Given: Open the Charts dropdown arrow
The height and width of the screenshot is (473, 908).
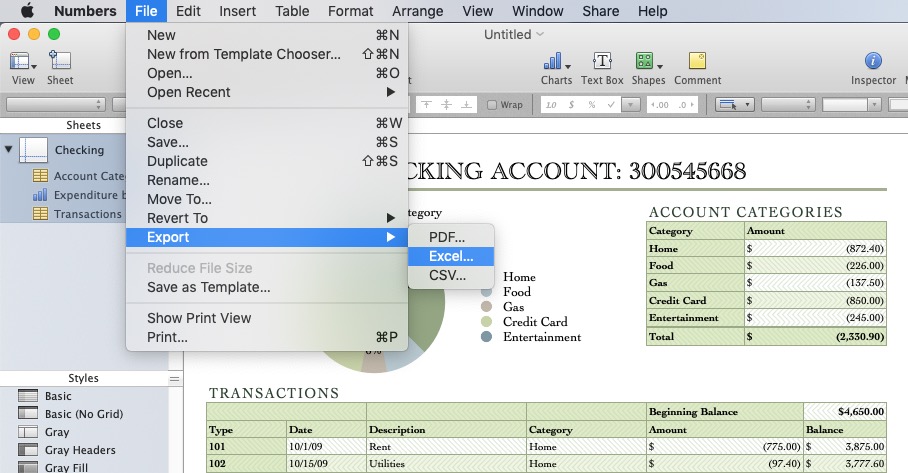Looking at the screenshot, I should pos(568,66).
